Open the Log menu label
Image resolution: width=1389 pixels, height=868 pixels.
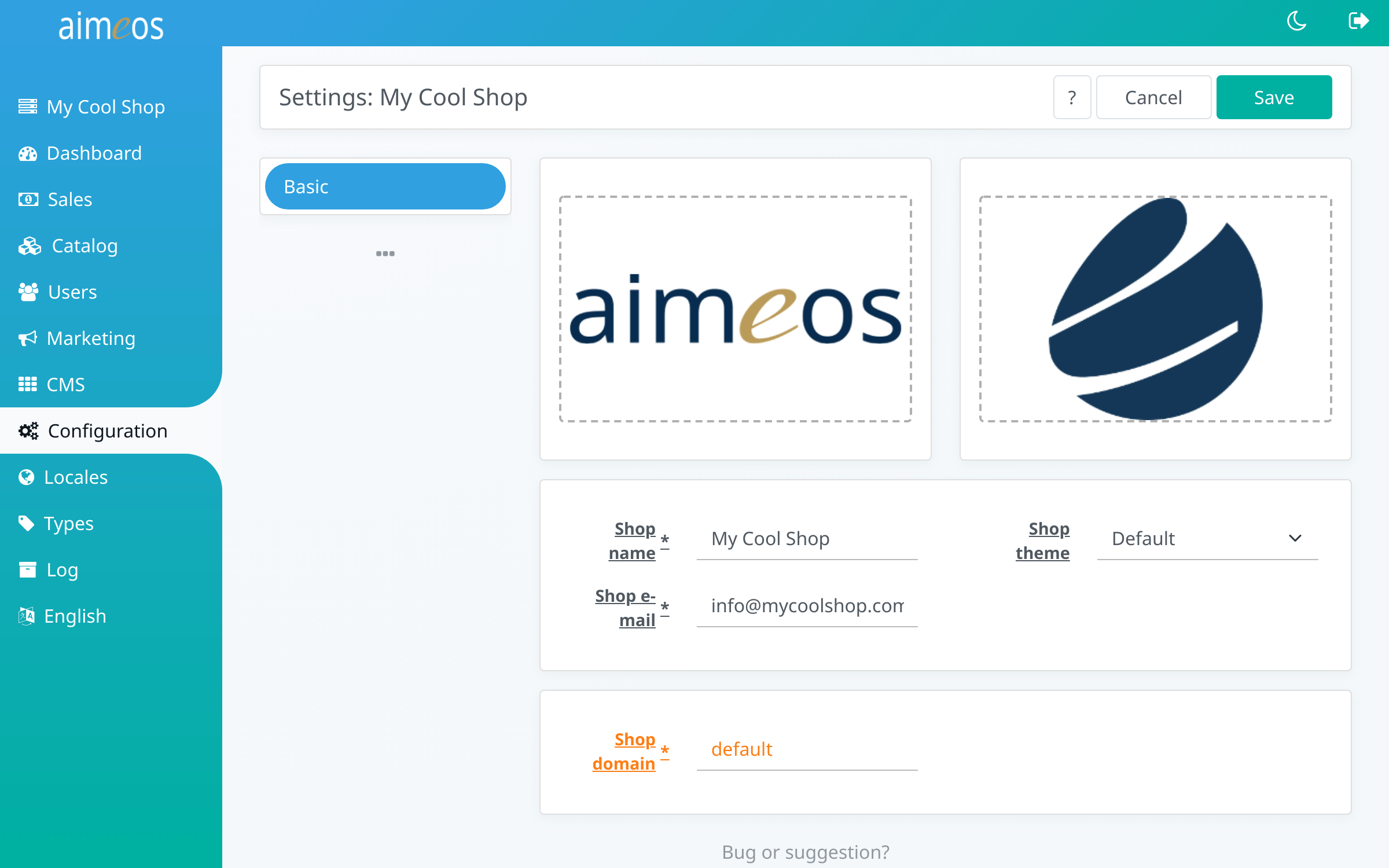(x=63, y=570)
